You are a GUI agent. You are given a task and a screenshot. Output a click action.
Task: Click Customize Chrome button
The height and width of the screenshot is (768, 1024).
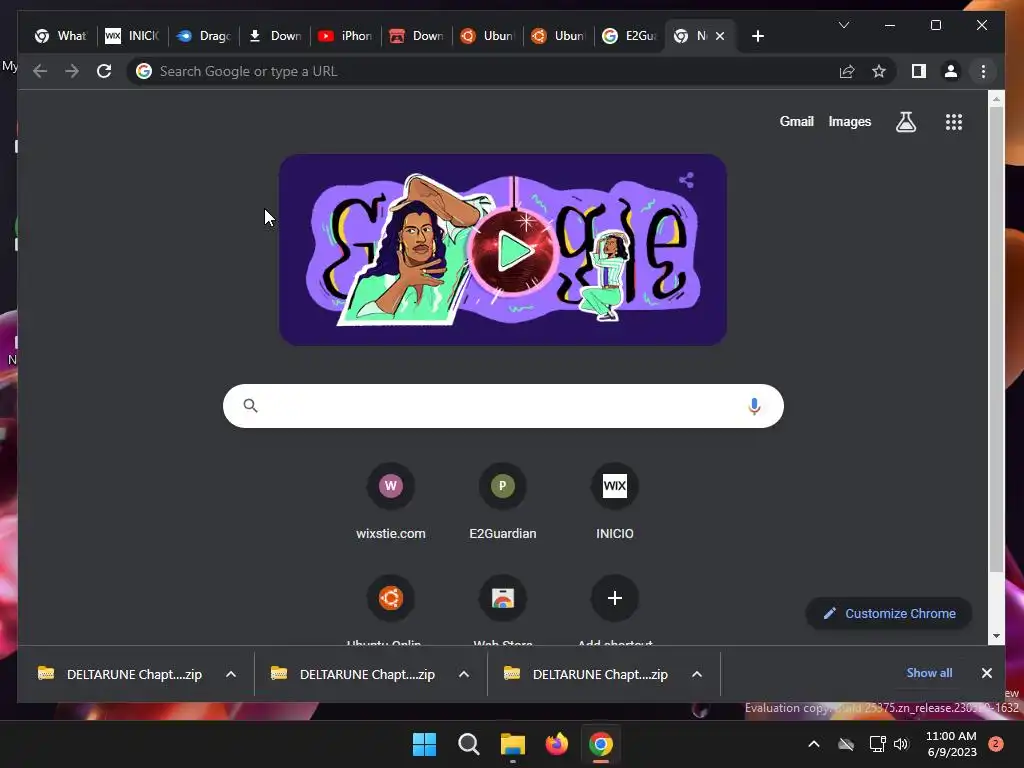[x=889, y=613]
